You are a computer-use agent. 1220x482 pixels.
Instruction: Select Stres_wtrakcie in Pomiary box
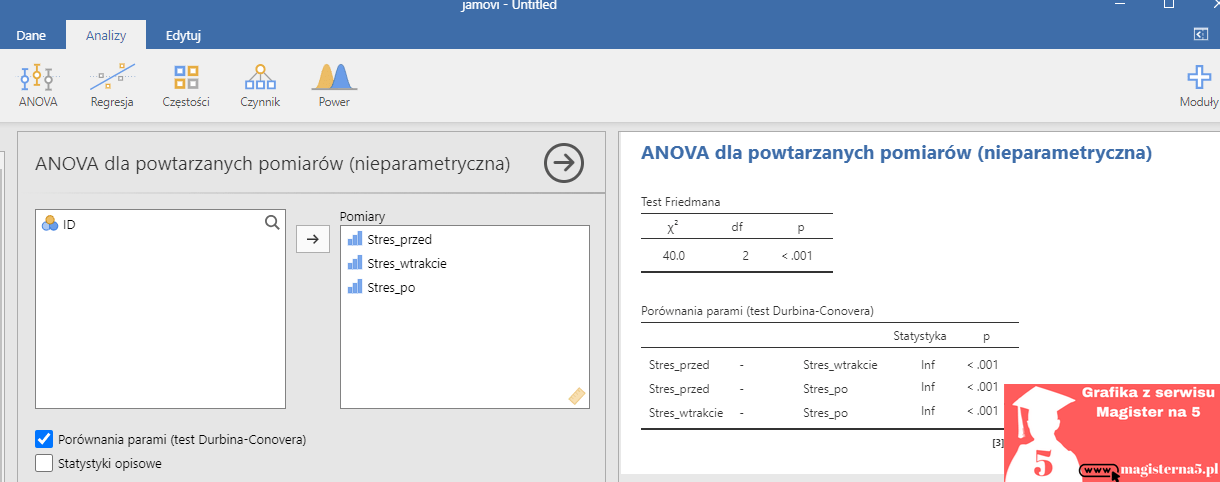(x=406, y=263)
